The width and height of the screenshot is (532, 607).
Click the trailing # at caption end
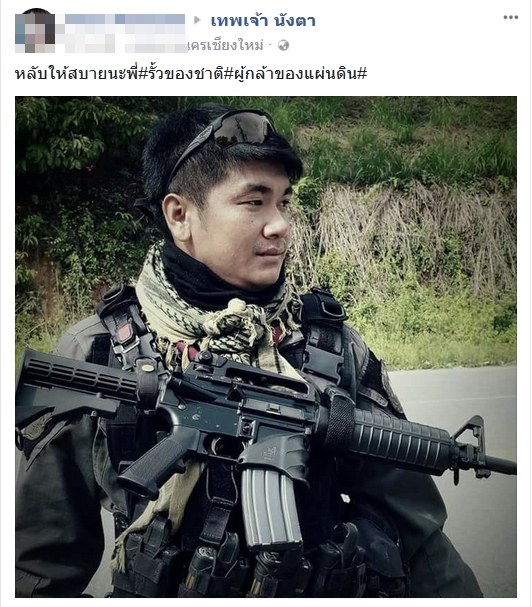click(362, 73)
